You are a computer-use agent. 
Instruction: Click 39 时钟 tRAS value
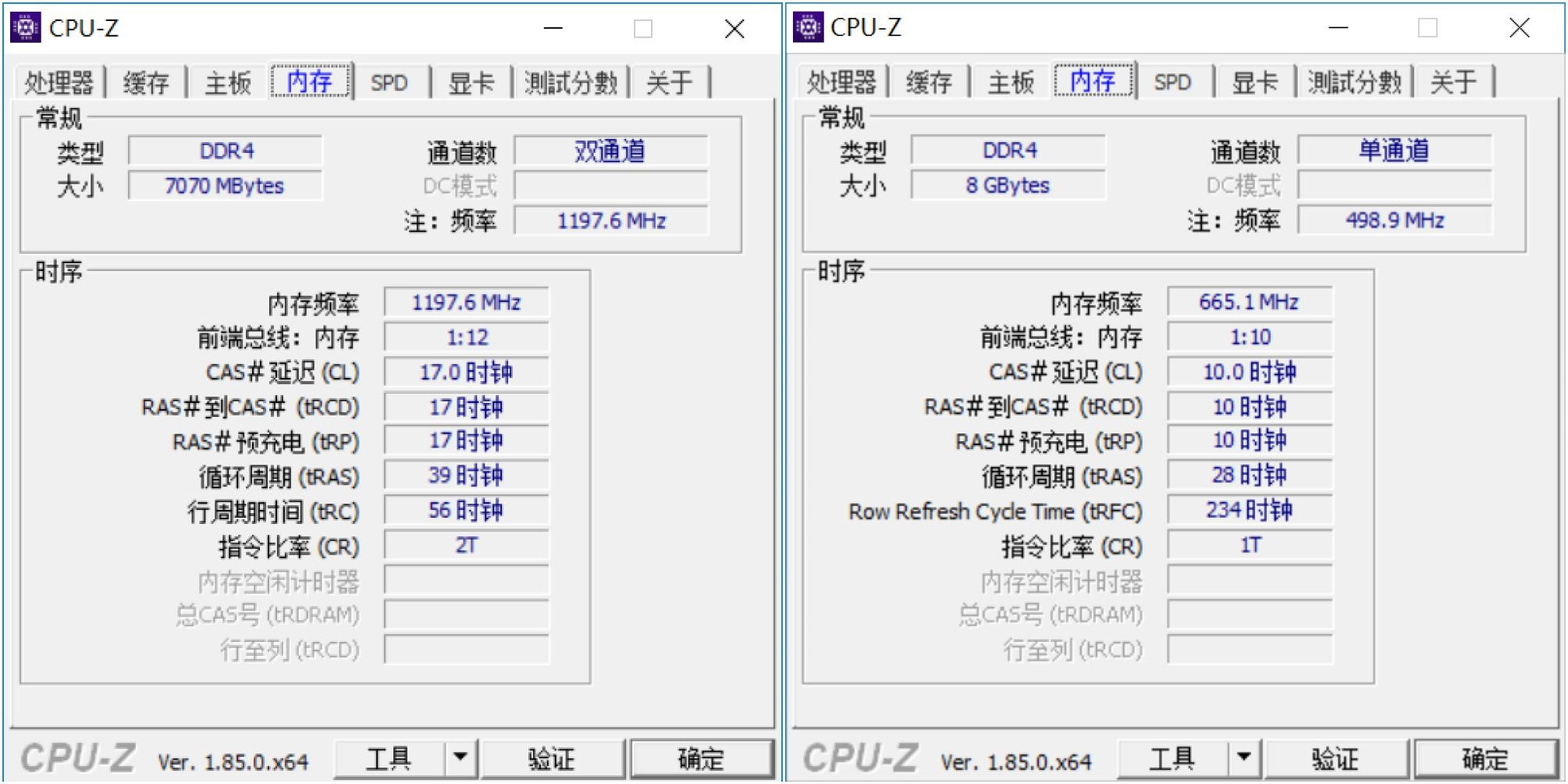point(466,475)
